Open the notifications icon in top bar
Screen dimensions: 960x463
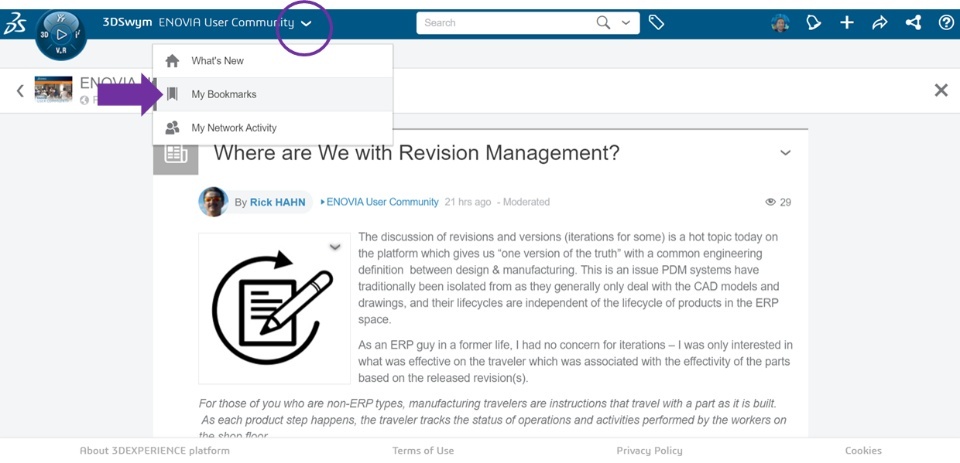(x=813, y=23)
